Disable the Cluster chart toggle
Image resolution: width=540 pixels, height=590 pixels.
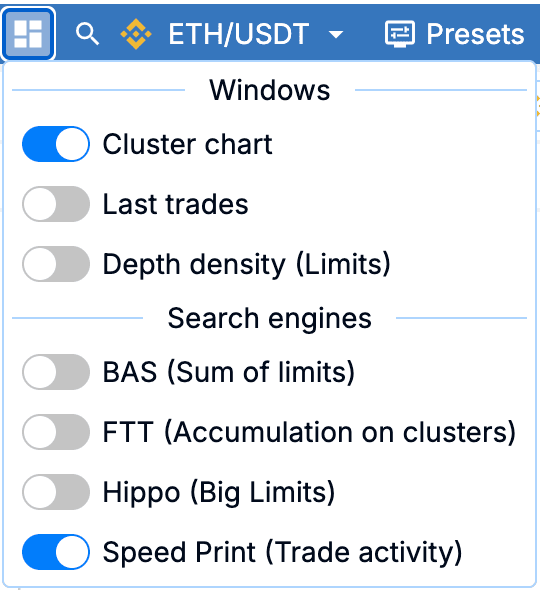click(56, 144)
